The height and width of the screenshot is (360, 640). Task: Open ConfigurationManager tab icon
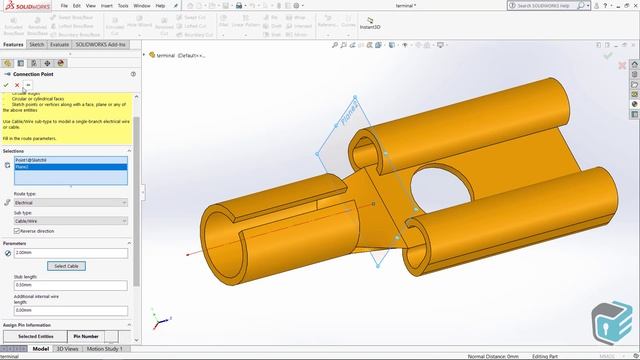coord(34,63)
